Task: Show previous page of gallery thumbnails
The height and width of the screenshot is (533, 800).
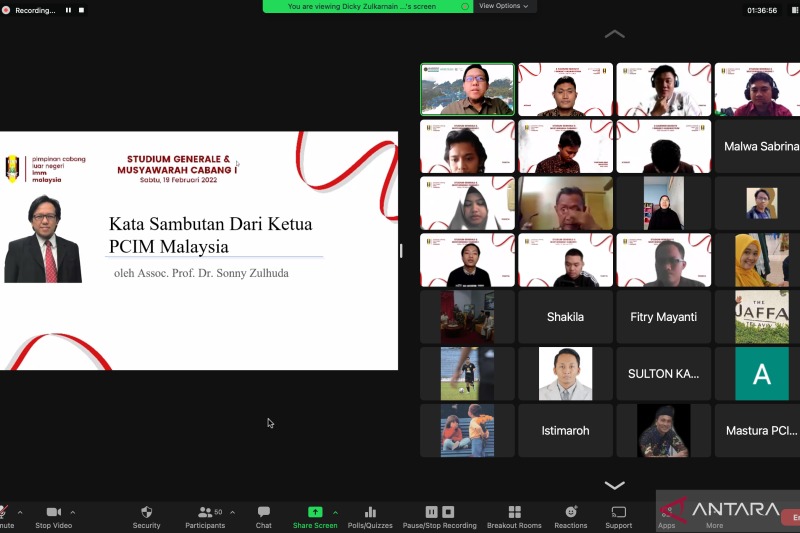Action: pyautogui.click(x=614, y=34)
